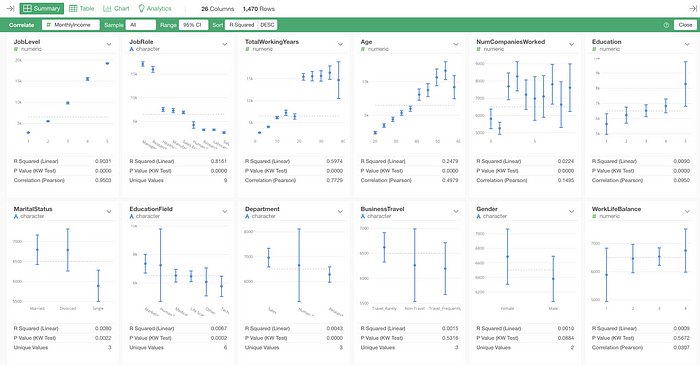Click the 26 Columns count
Image resolution: width=700 pixels, height=365 pixels.
(217, 9)
